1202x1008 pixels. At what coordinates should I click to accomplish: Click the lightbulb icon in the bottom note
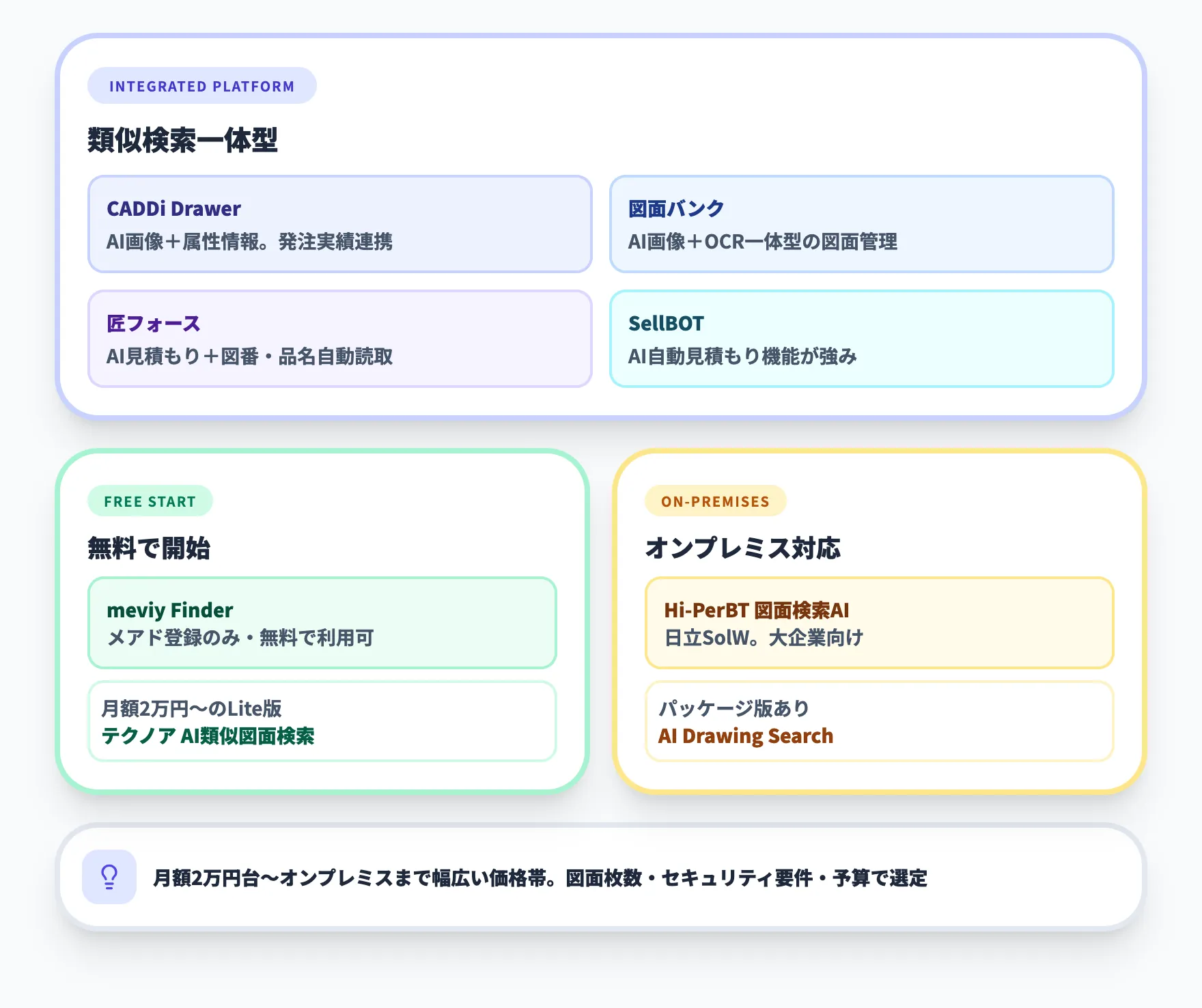[x=109, y=878]
